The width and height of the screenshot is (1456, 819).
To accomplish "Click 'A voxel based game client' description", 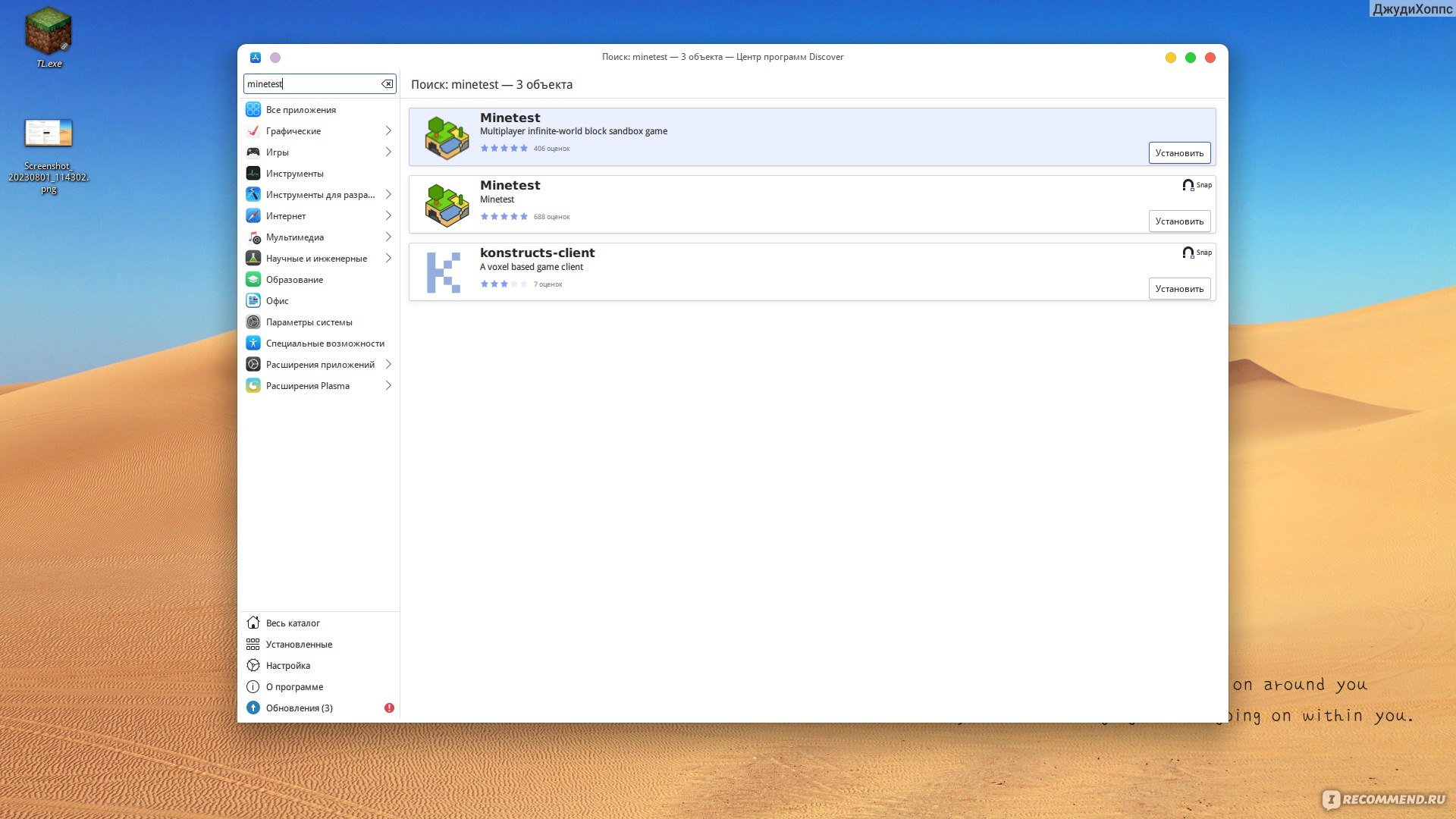I will [531, 267].
